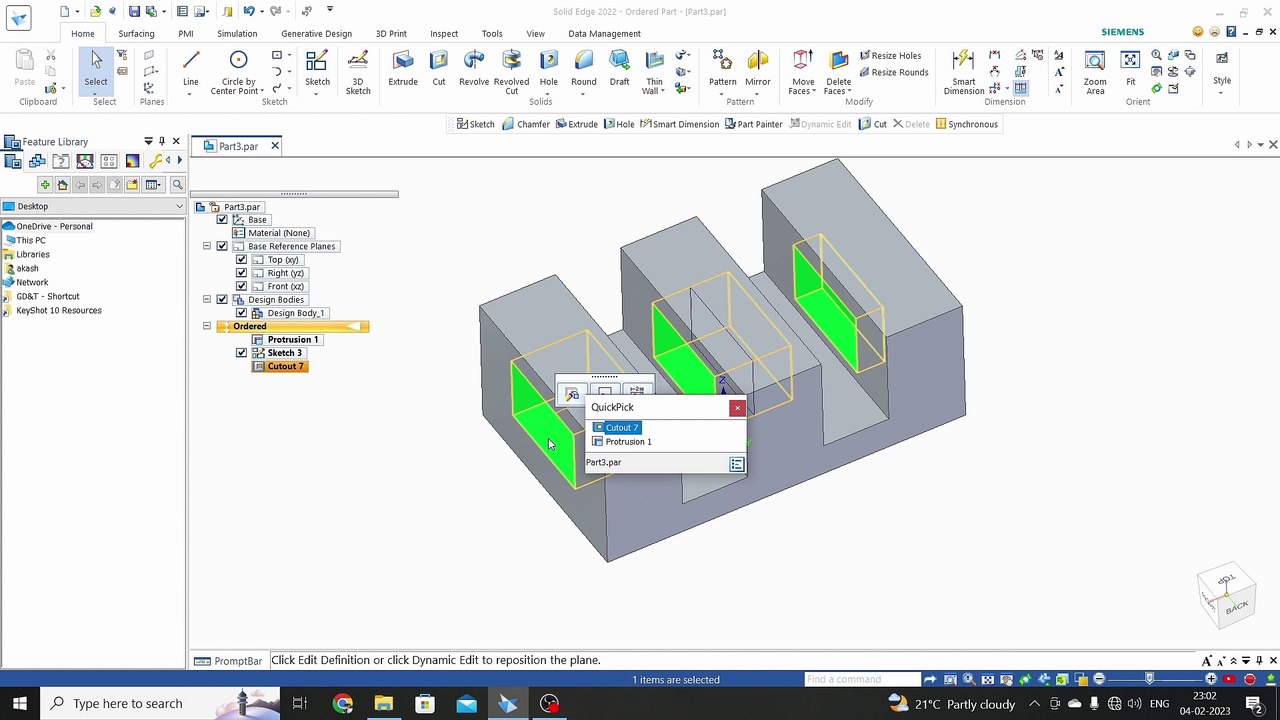Viewport: 1280px width, 720px height.
Task: Open the Simulation tab
Action: 237,33
